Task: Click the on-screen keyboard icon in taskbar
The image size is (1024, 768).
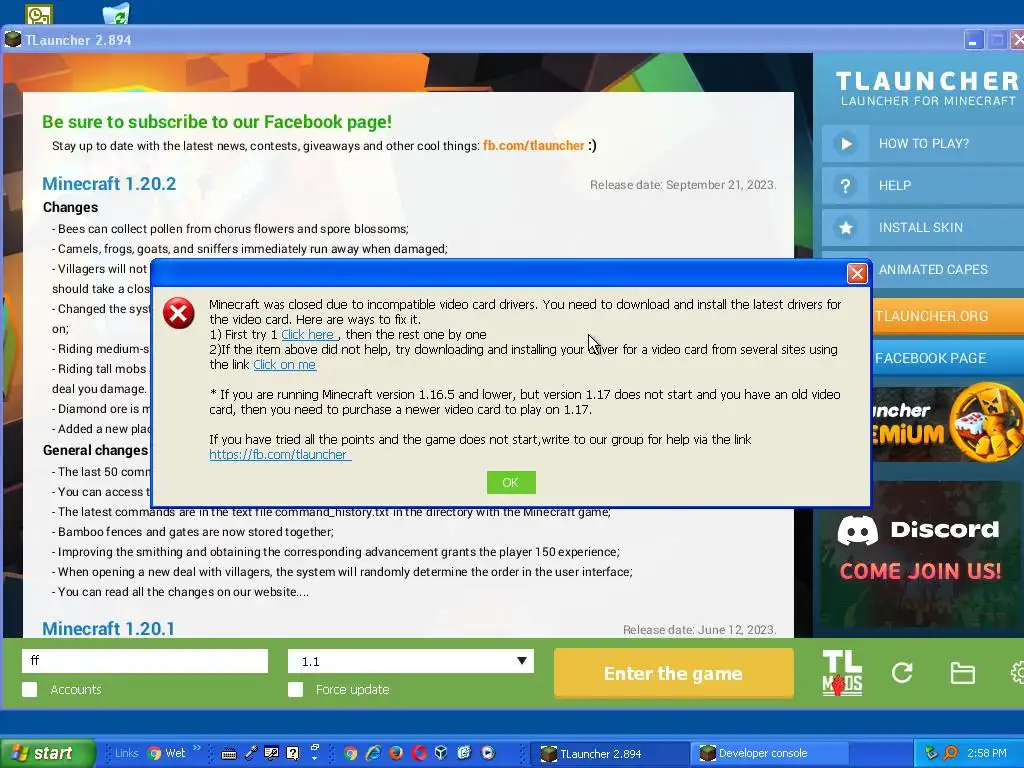Action: 229,754
